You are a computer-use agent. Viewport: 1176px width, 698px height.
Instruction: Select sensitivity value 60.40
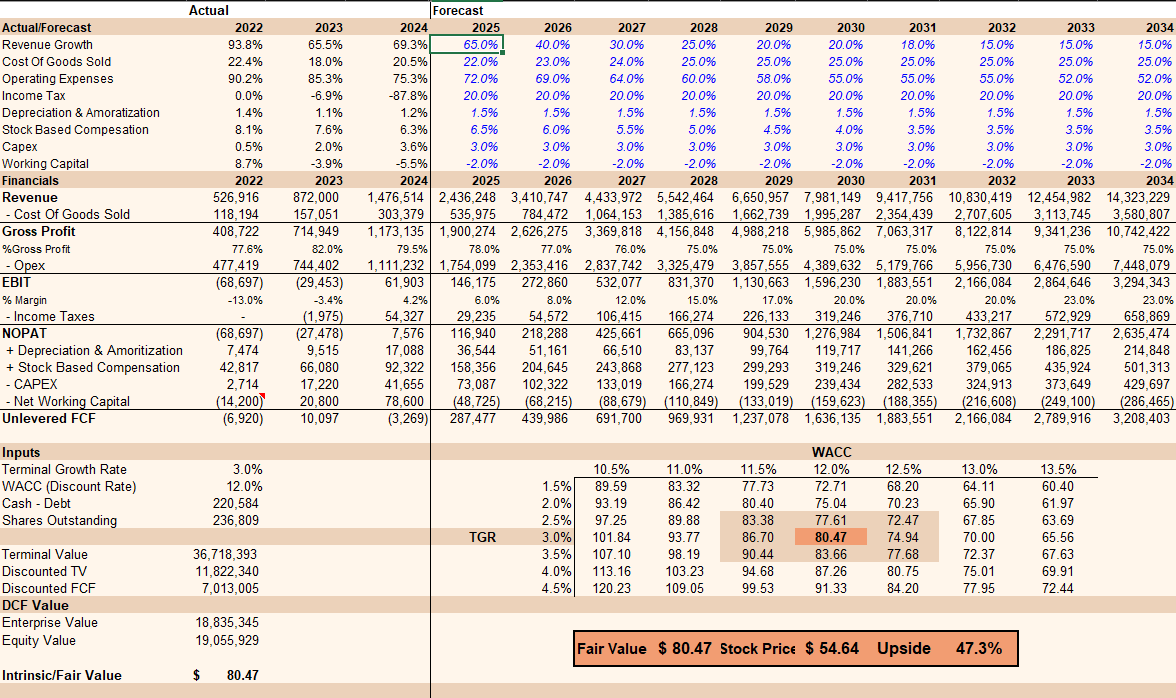coord(1058,487)
